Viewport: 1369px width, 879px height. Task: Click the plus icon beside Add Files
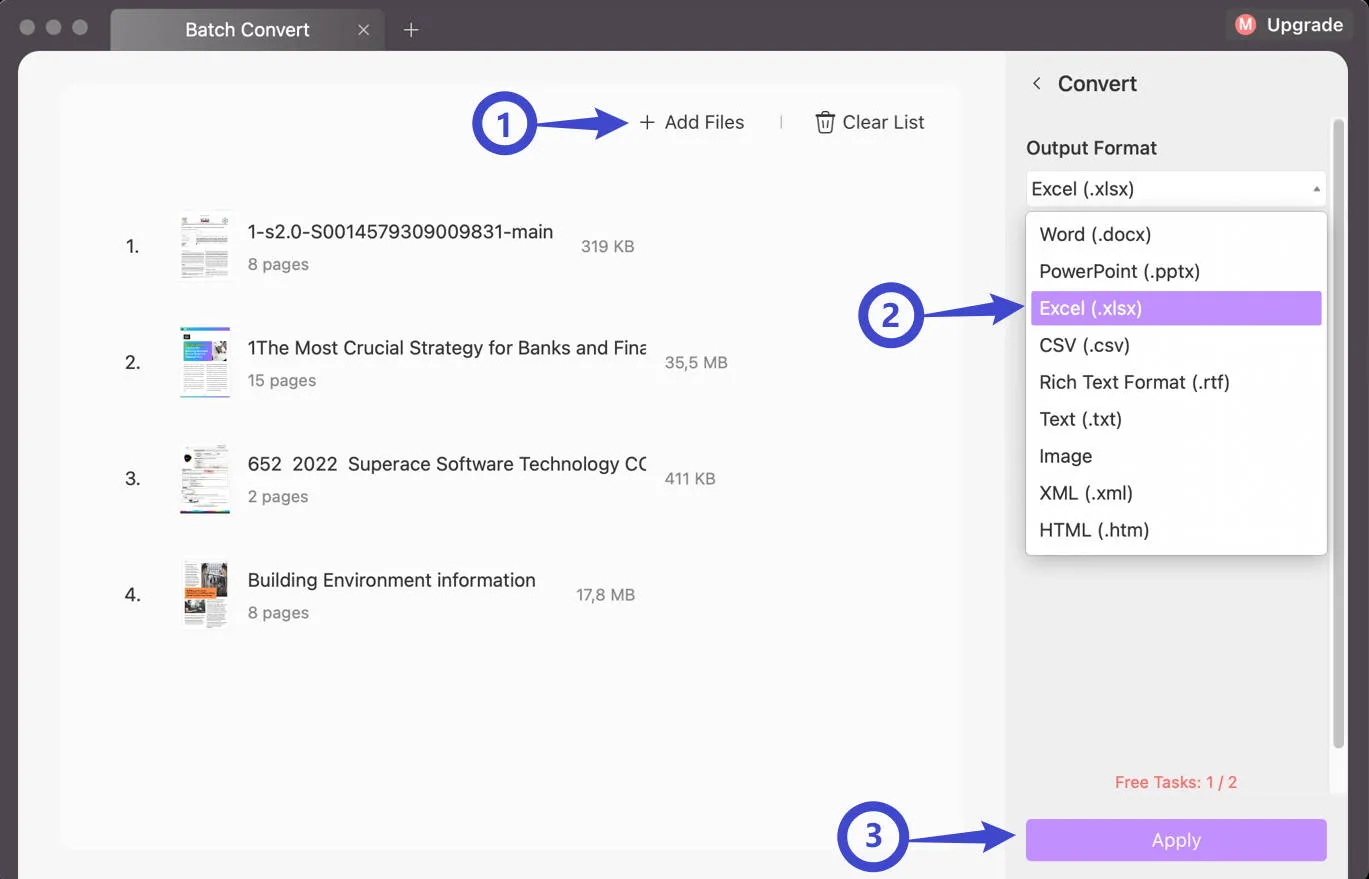(x=647, y=122)
